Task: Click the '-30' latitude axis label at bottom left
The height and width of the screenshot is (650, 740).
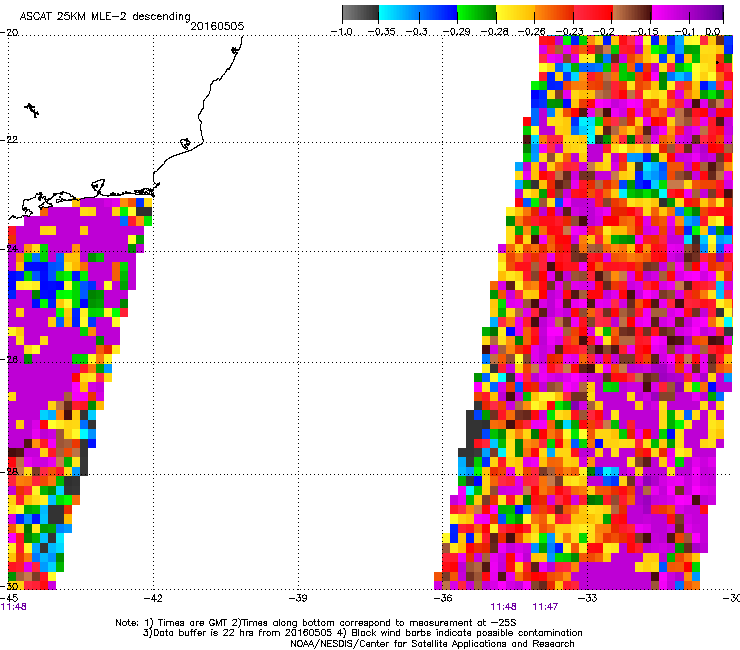Action: click(x=9, y=586)
